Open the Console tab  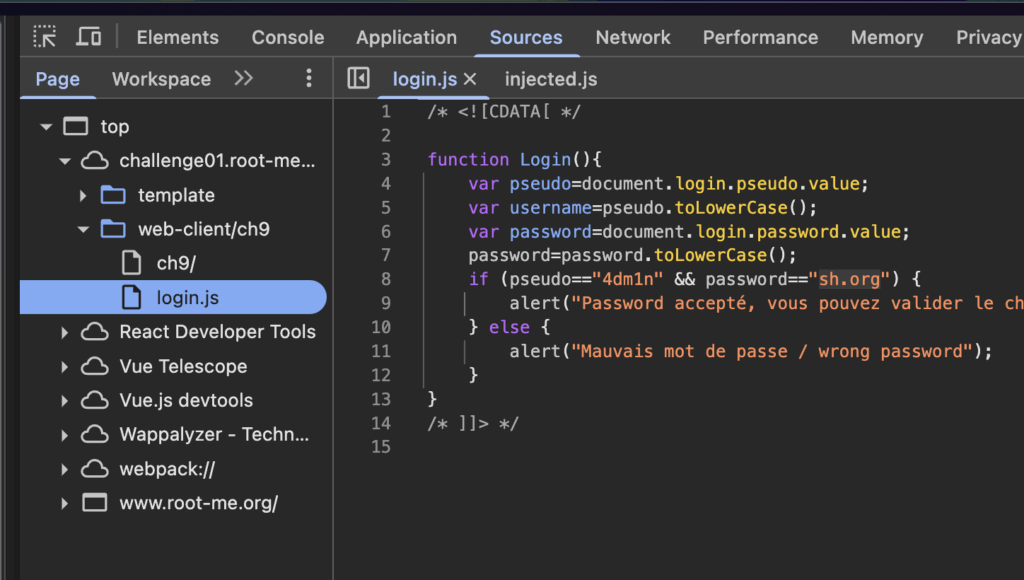tap(287, 37)
